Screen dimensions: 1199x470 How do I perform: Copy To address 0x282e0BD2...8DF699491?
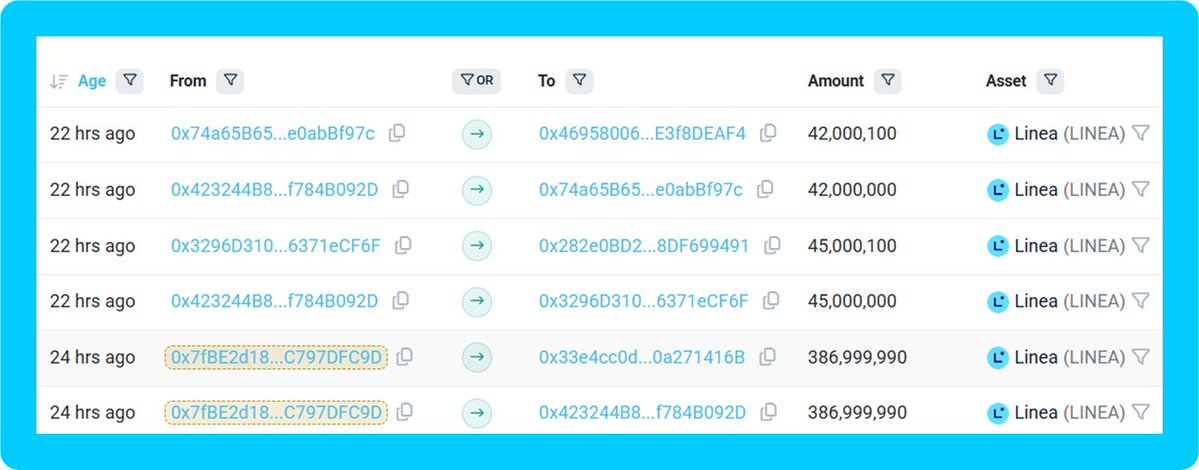[x=772, y=245]
